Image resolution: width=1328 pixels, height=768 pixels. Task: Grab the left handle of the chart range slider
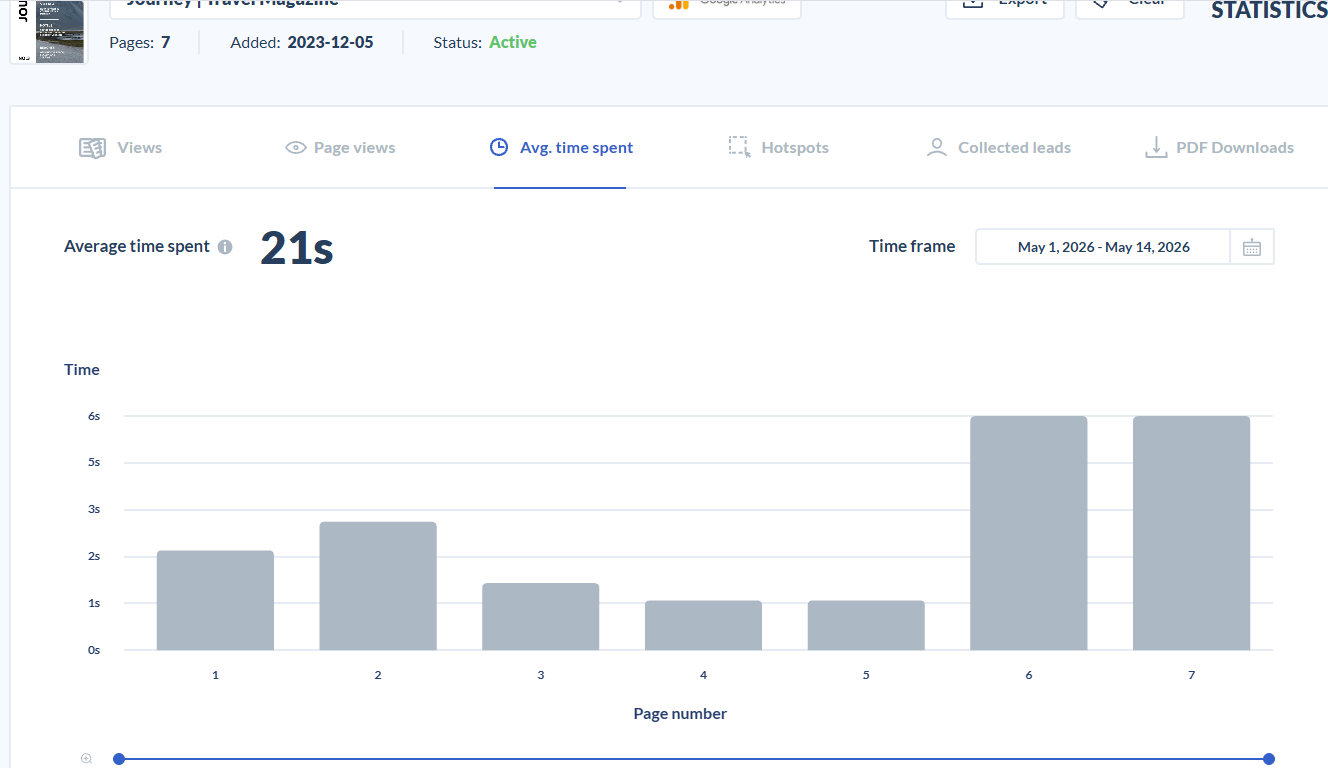pyautogui.click(x=119, y=759)
